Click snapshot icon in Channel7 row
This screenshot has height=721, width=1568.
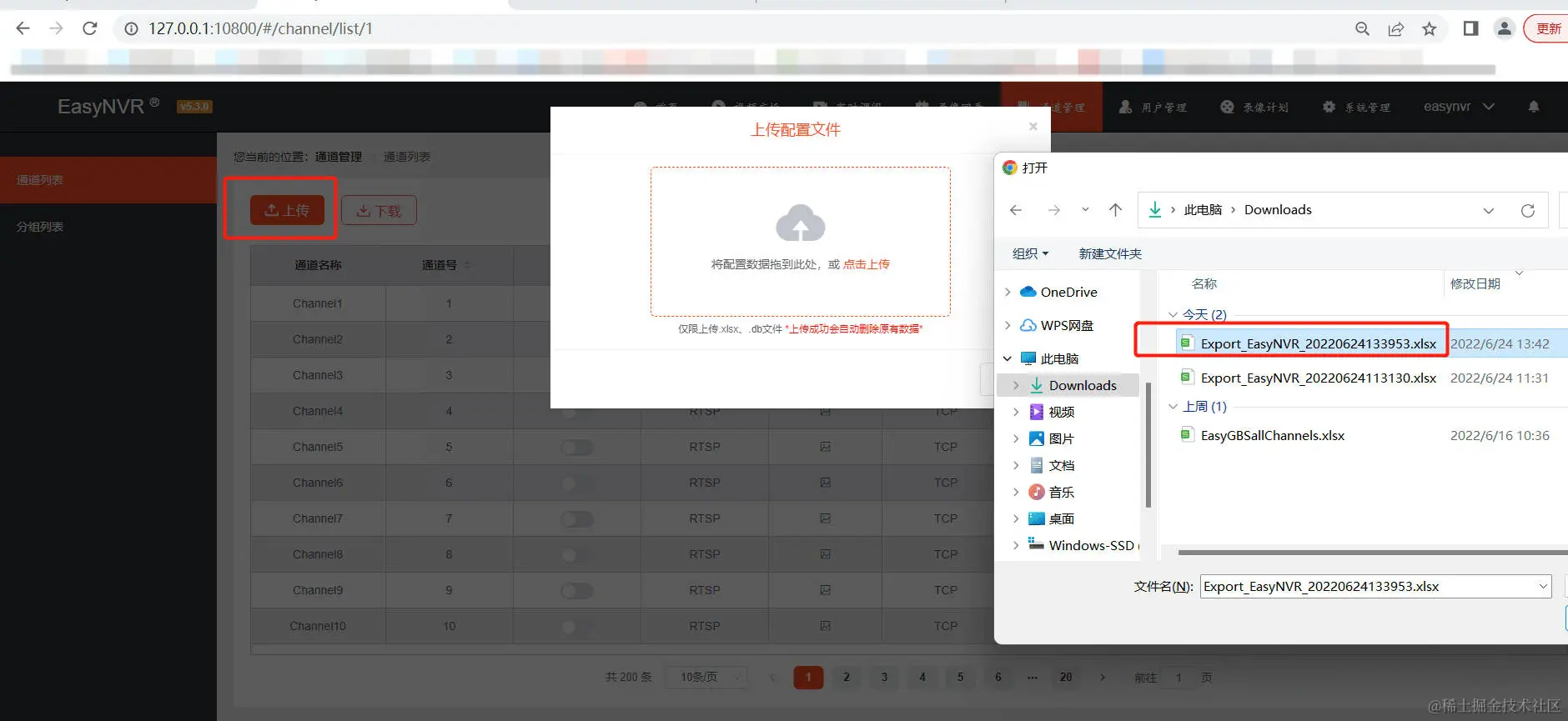click(x=825, y=519)
